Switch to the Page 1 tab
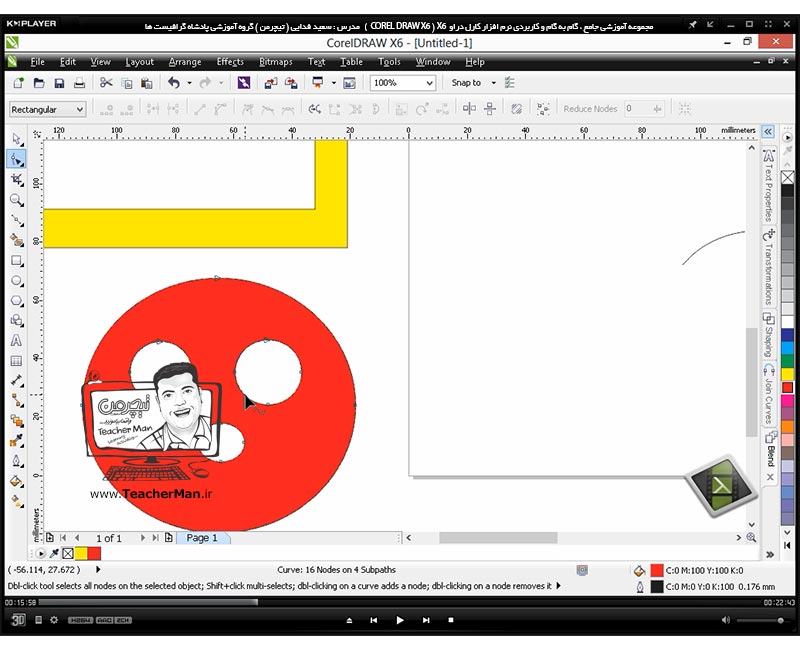Image resolution: width=800 pixels, height=650 pixels. 203,538
